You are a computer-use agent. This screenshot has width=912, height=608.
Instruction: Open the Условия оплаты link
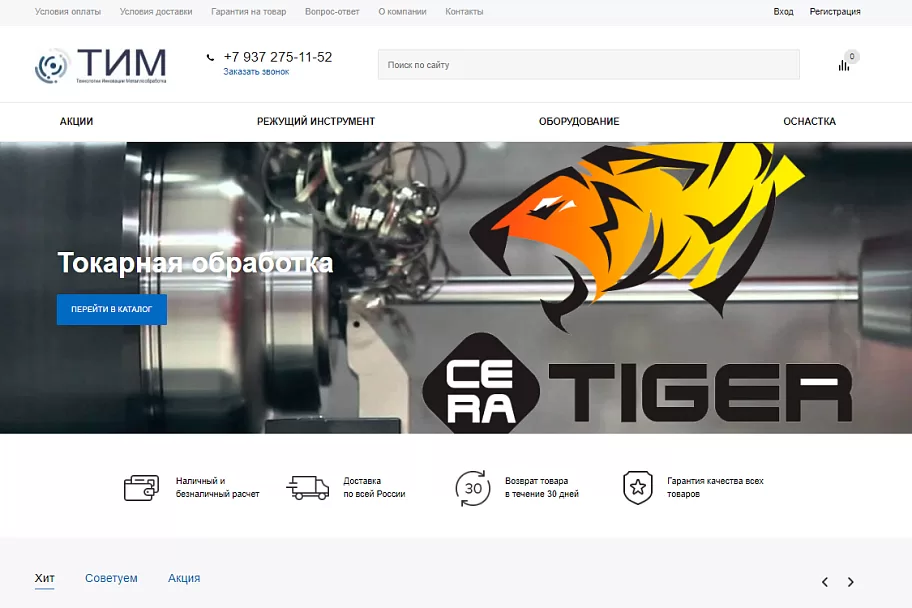point(67,12)
